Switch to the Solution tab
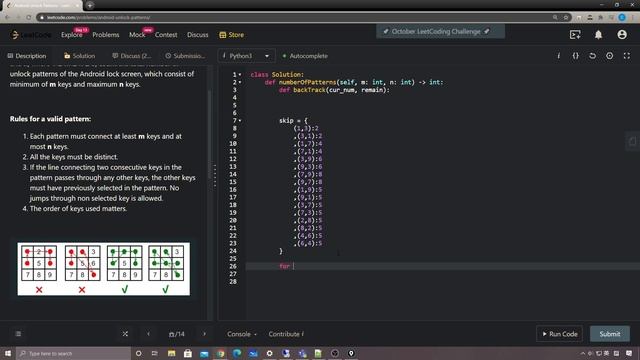640x360 pixels. tap(80, 56)
